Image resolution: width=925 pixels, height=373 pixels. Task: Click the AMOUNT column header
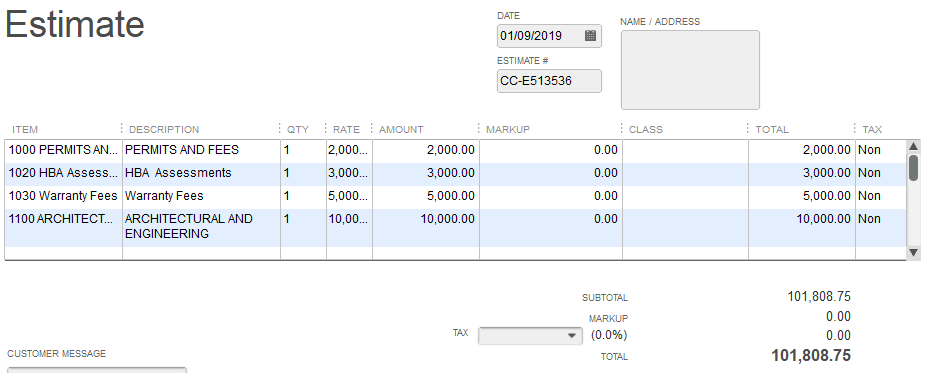[x=401, y=129]
